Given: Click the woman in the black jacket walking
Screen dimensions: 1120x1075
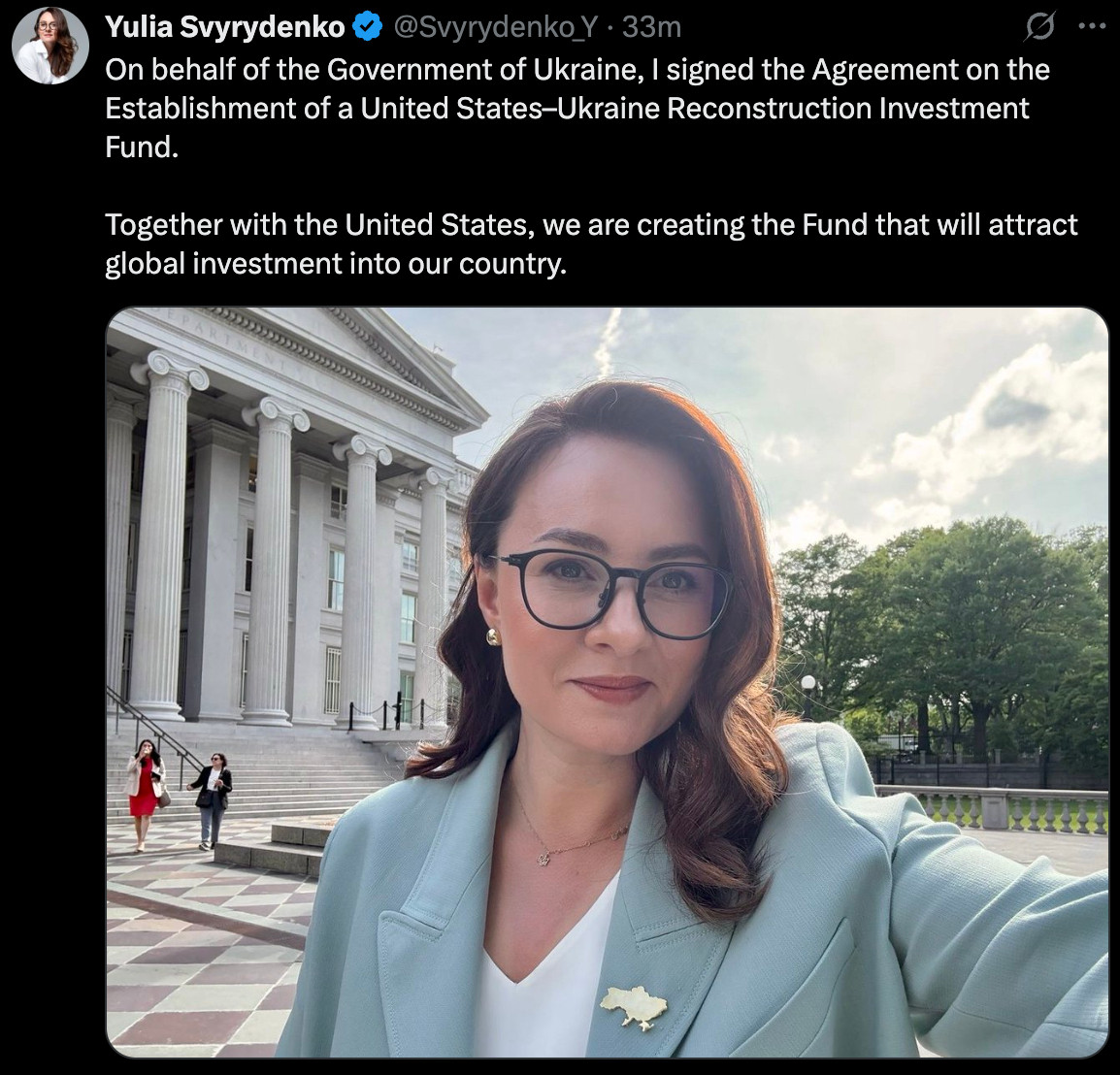Looking at the screenshot, I should coord(212,800).
